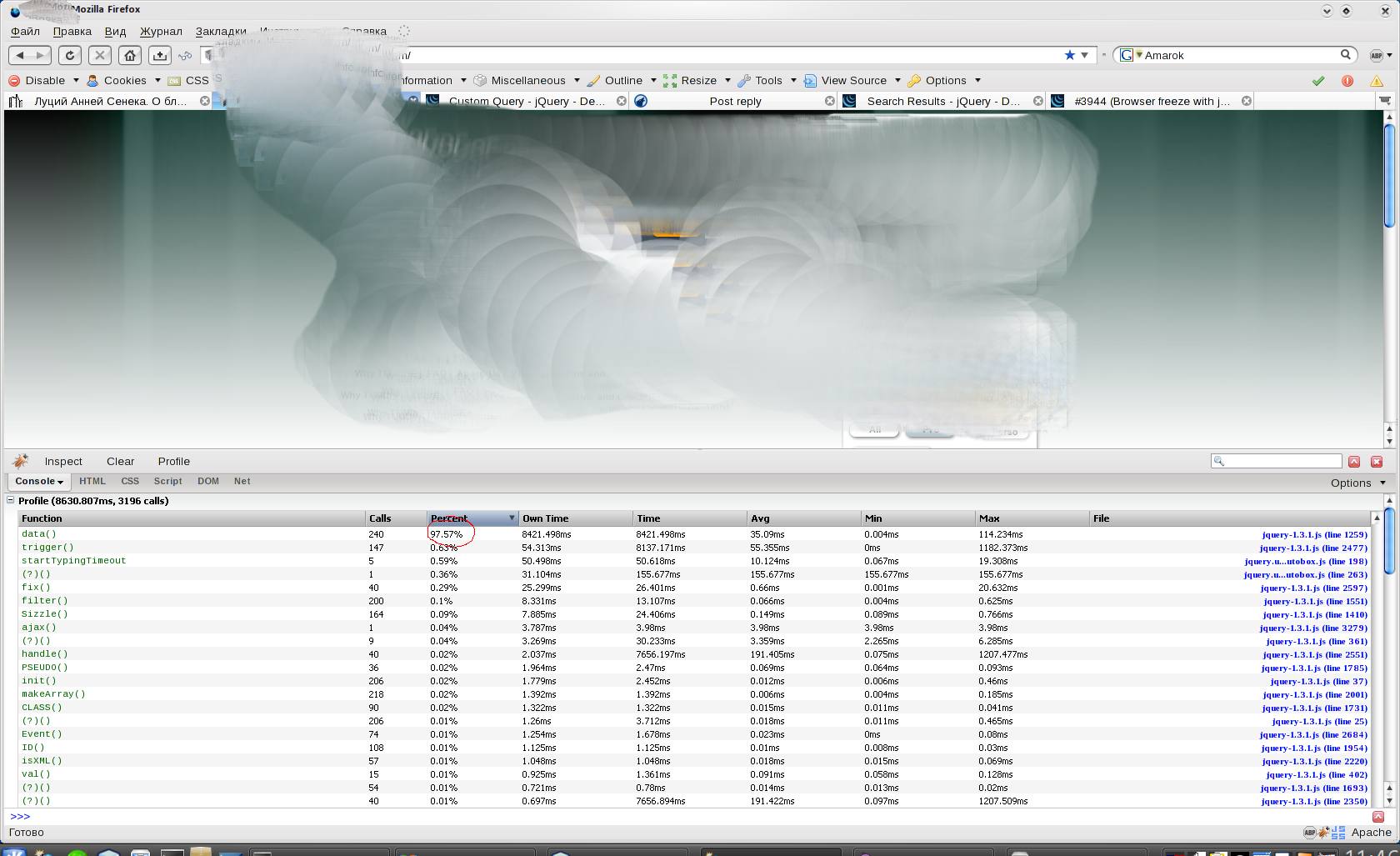Open the jquery-1.3.1.js line 1259 link
Viewport: 1400px width, 856px height.
[x=1314, y=534]
